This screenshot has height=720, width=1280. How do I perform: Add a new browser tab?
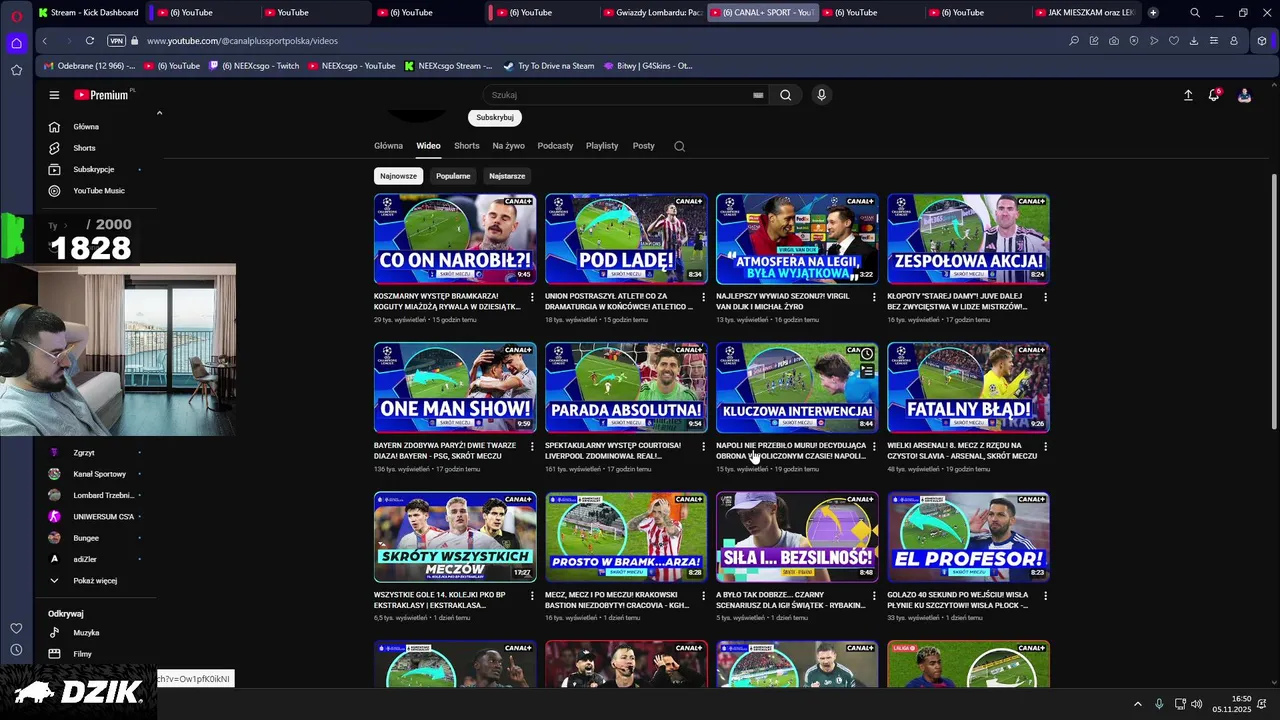click(1153, 13)
